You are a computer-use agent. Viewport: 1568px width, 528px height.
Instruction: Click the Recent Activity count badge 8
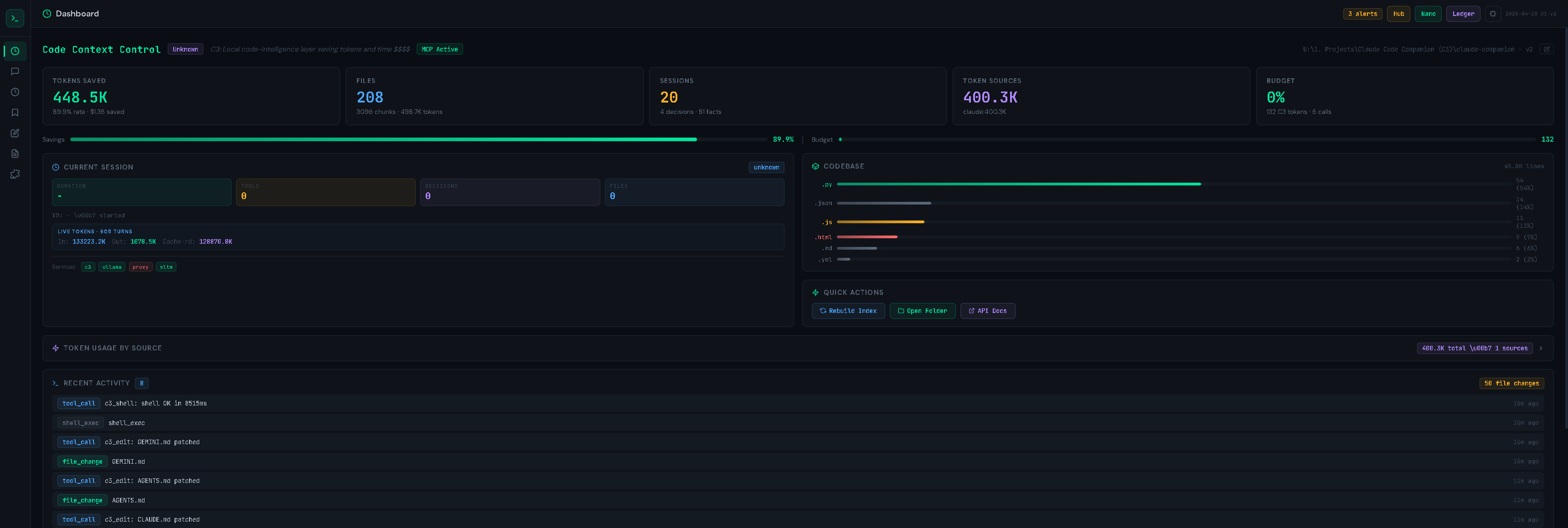[142, 383]
